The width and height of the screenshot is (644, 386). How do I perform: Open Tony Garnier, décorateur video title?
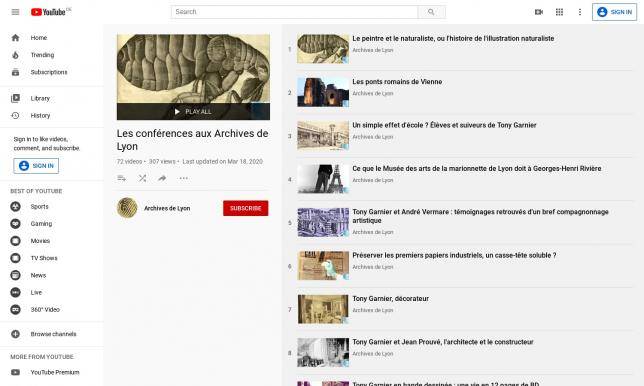click(391, 299)
